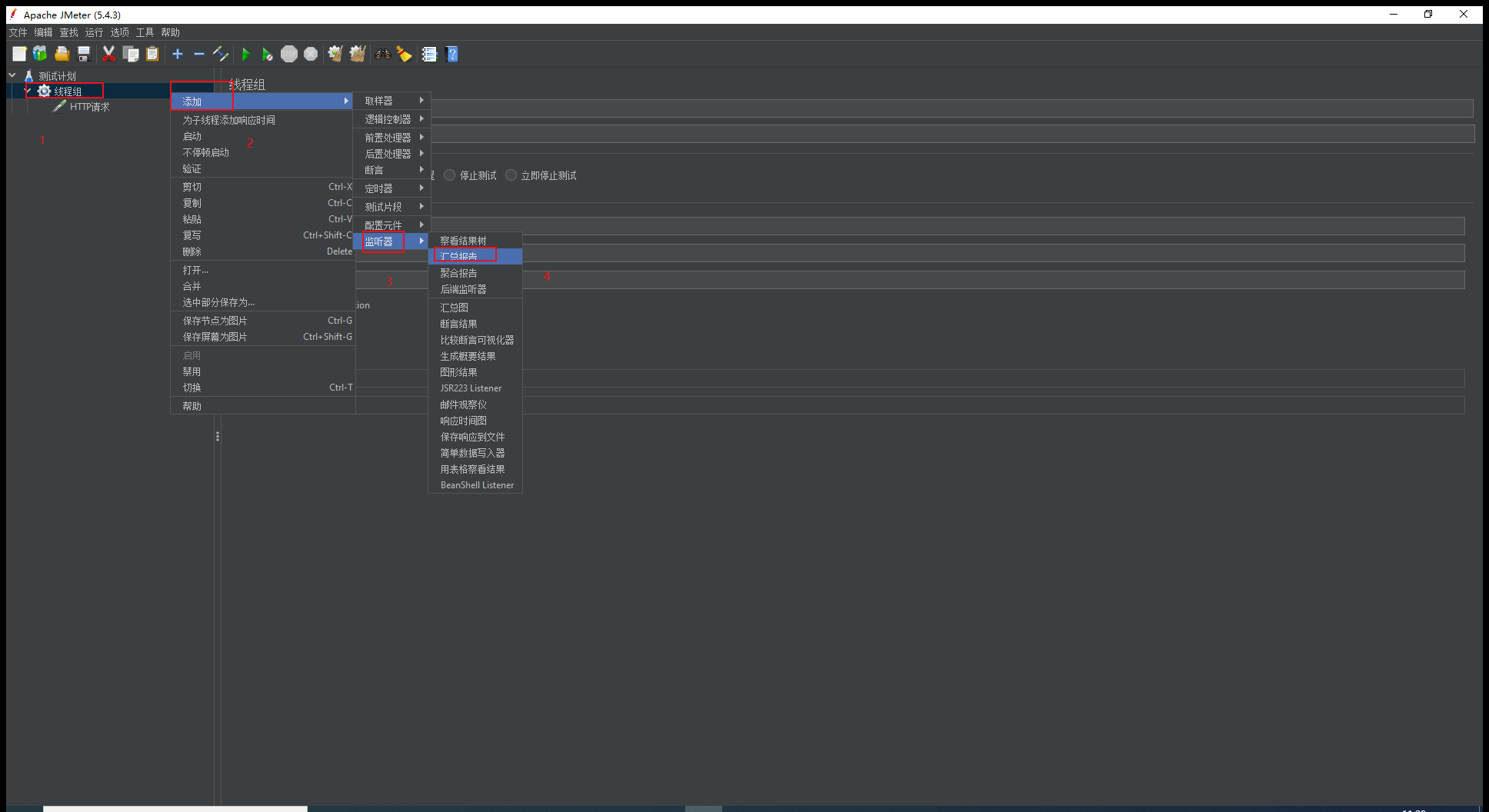Open the Templates icon in toolbar
Viewport: 1489px width, 812px height.
(40, 54)
